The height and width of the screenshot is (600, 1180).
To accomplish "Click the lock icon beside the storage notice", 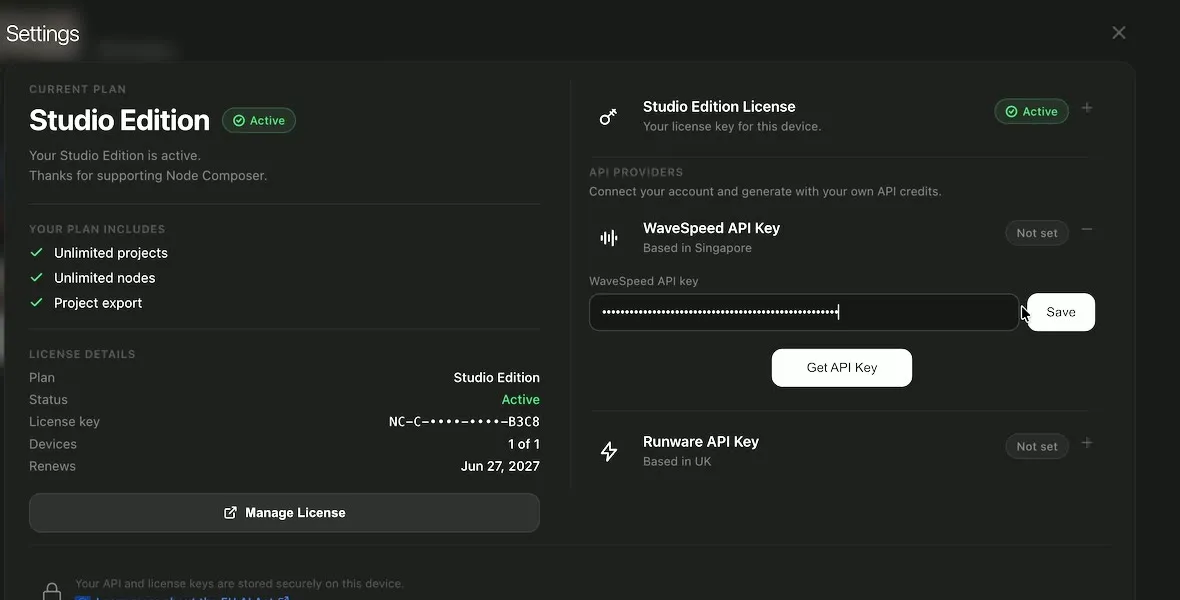I will point(52,592).
